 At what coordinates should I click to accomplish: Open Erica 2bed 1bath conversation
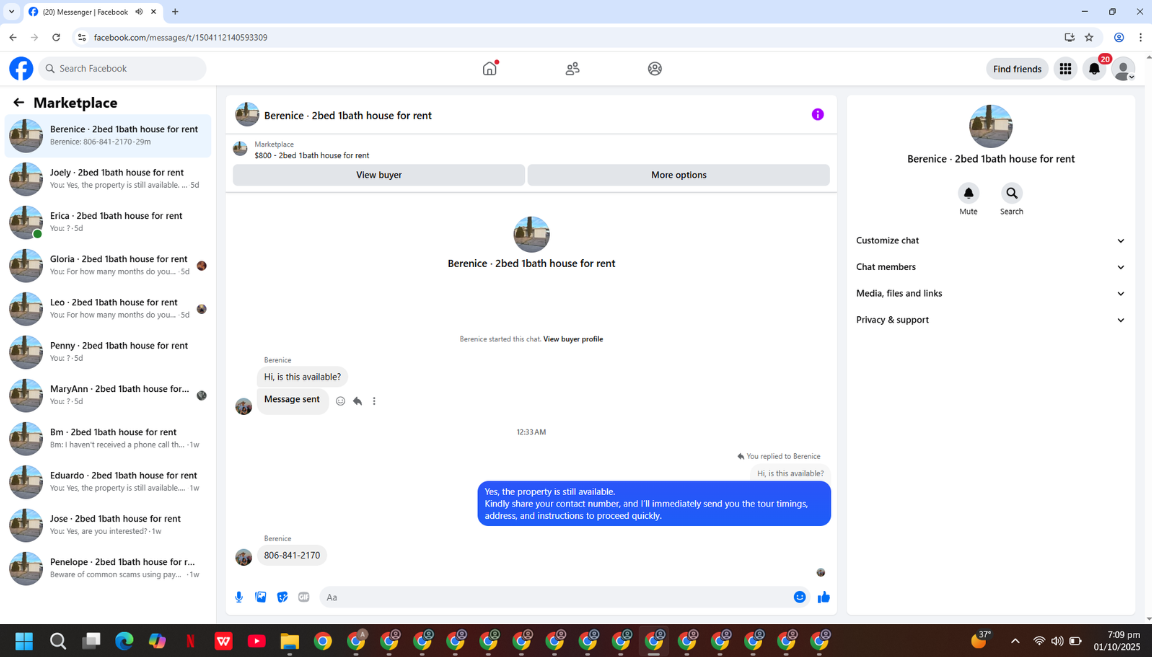tap(108, 222)
